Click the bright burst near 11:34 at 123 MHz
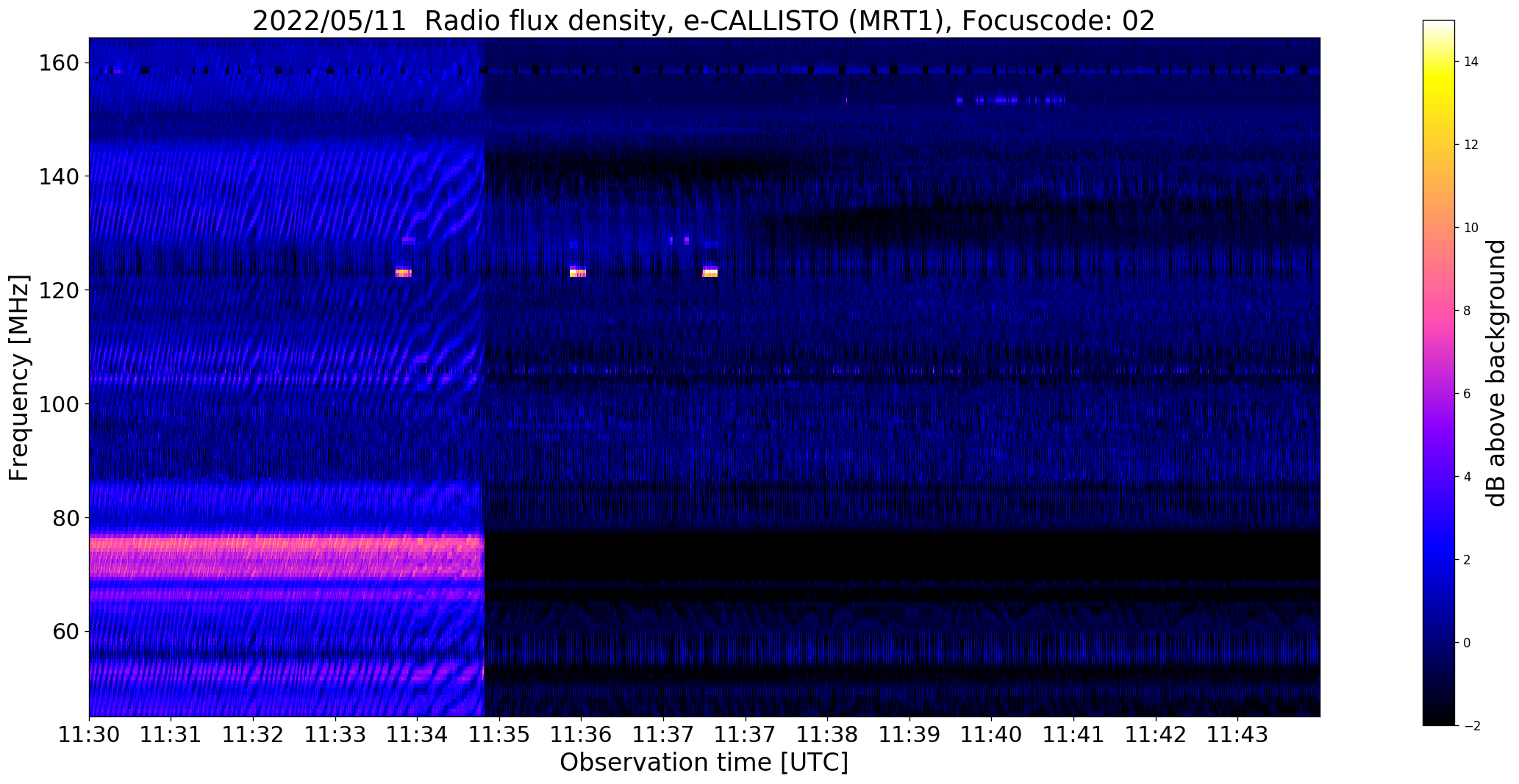This screenshot has height=784, width=1519. (x=404, y=273)
